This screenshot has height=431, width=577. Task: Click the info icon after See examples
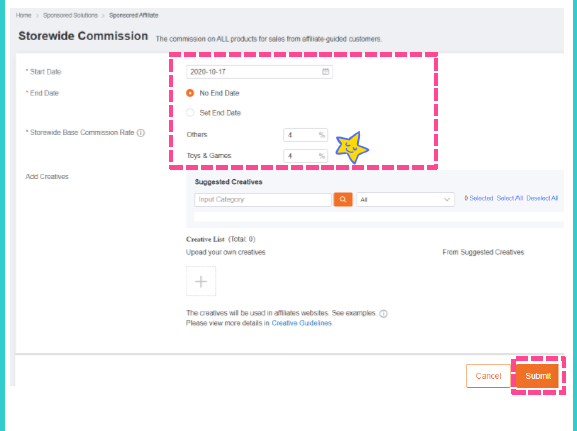tap(383, 314)
